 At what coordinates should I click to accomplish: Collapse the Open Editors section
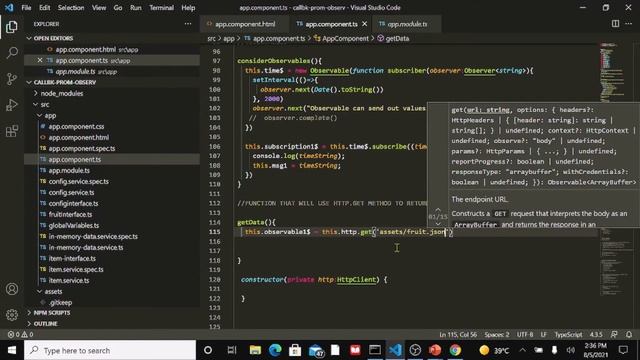[53, 38]
